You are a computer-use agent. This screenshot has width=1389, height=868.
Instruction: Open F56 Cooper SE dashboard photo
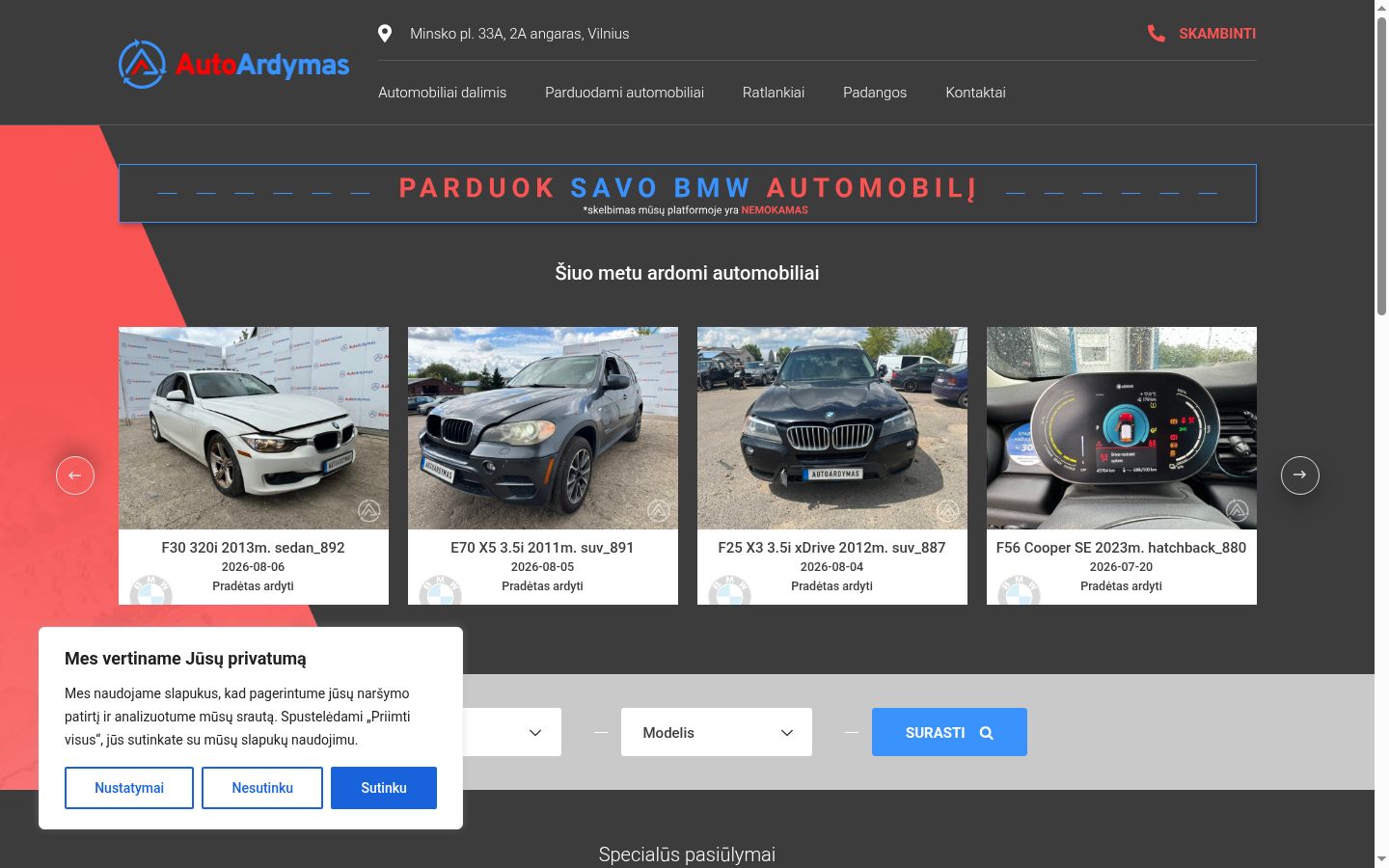click(1122, 428)
